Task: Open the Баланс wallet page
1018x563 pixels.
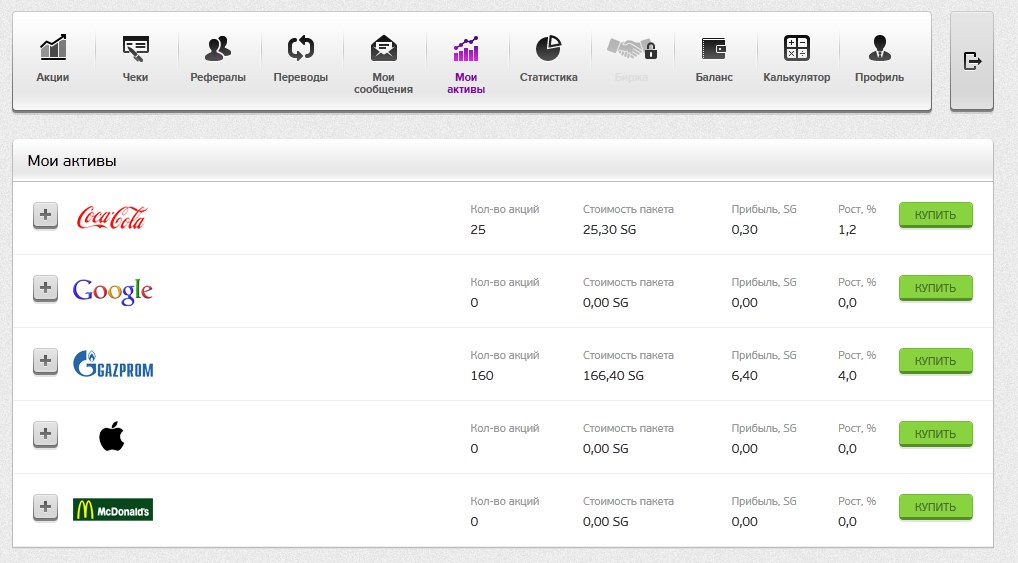Action: tap(714, 59)
